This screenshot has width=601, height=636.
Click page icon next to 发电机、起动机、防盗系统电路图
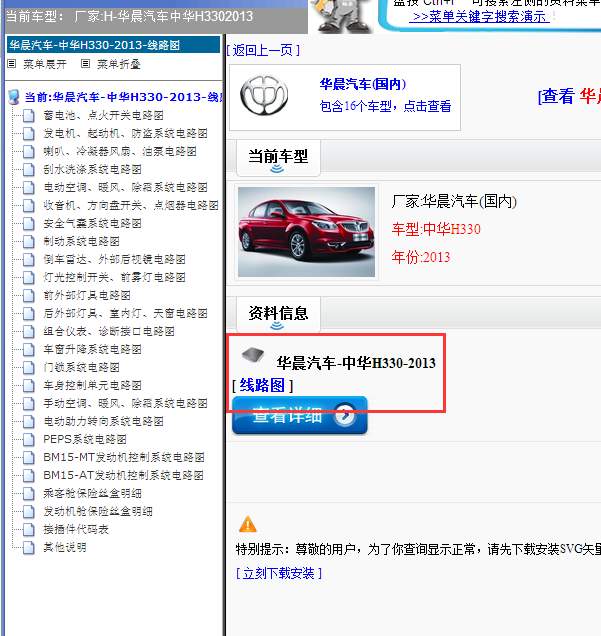pos(28,133)
